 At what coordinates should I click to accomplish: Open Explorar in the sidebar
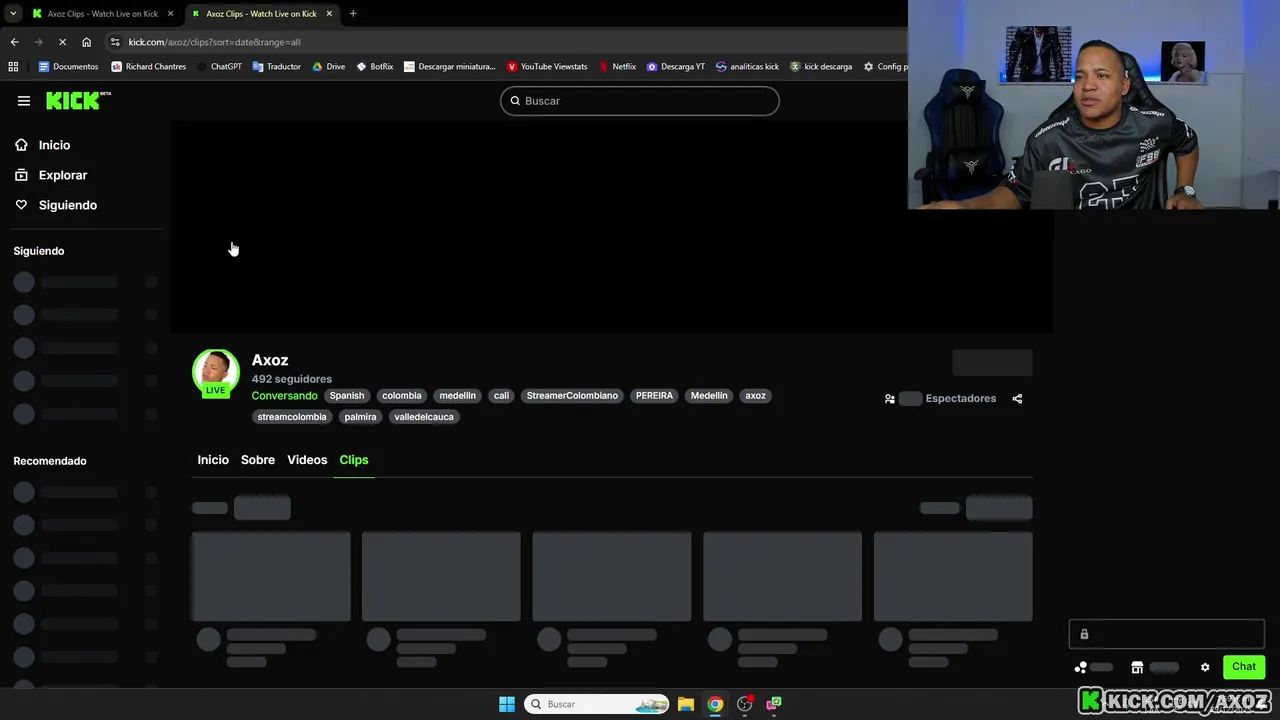[63, 175]
